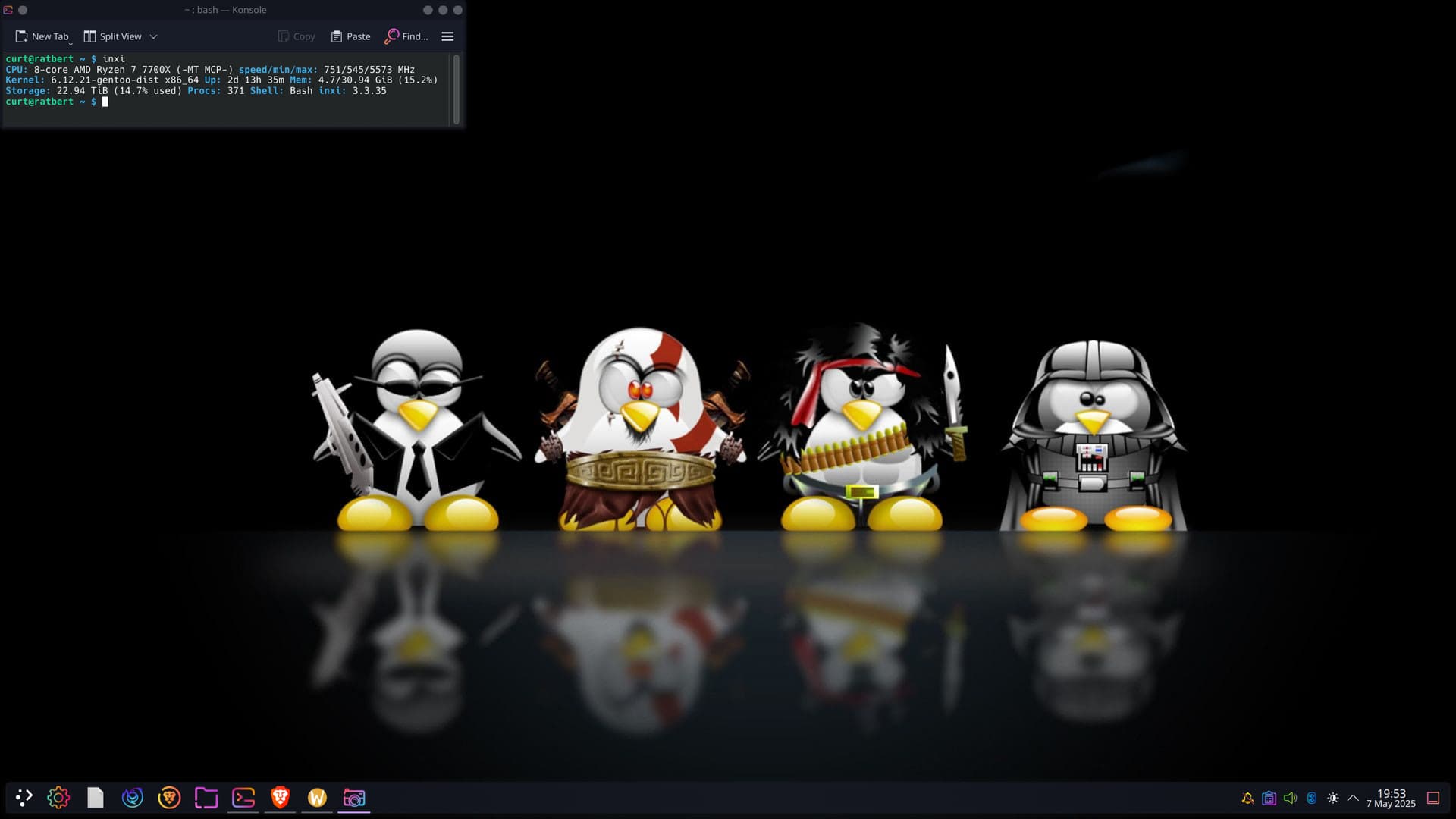Click the 'inxi:' label on last line
This screenshot has height=819, width=1456.
[x=332, y=90]
